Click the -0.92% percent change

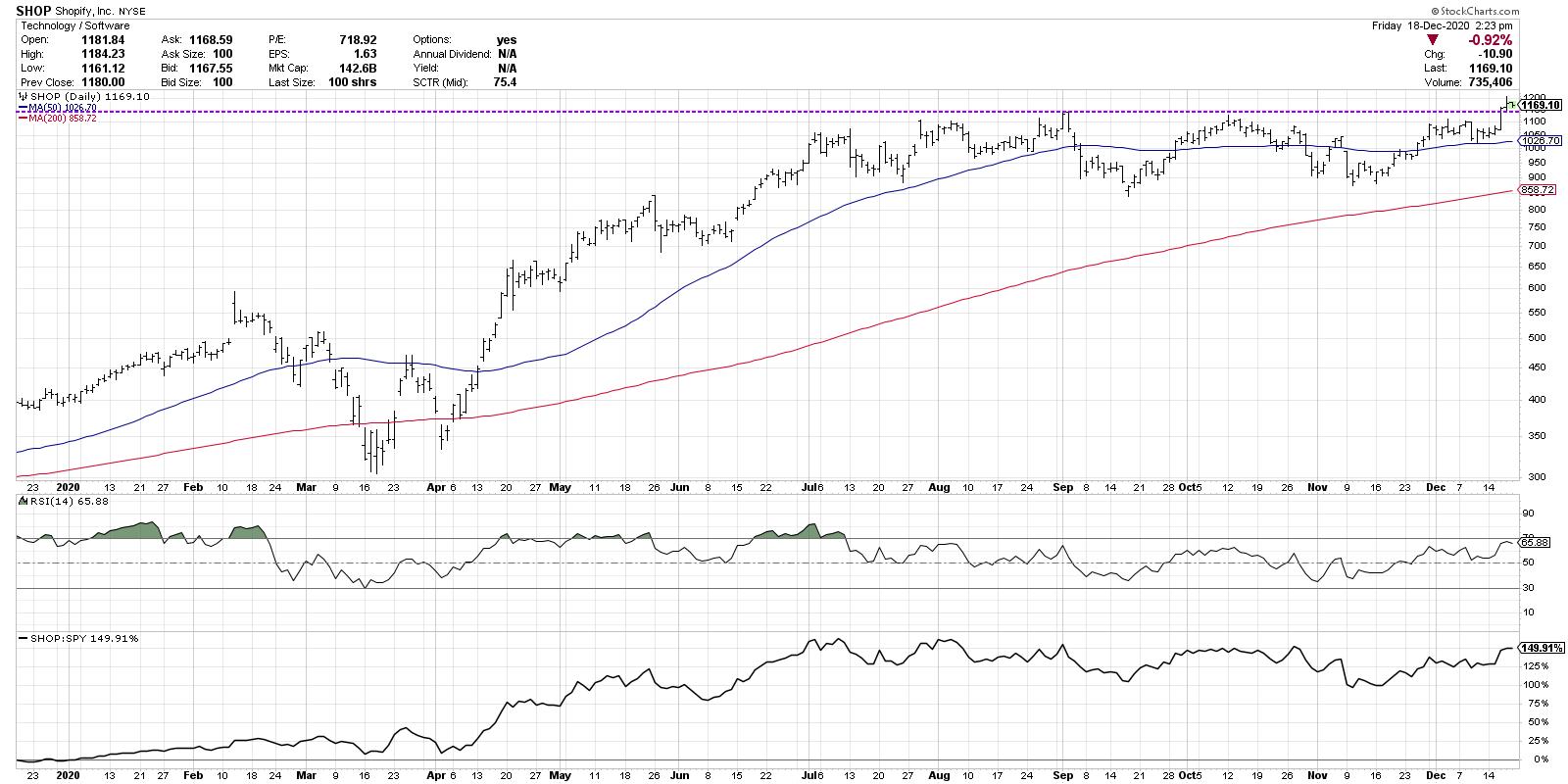click(1490, 40)
